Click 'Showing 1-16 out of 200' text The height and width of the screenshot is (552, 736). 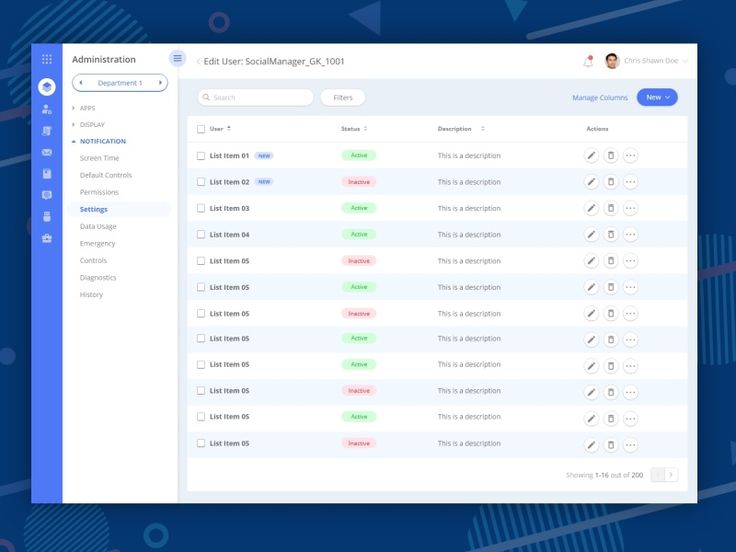point(604,475)
